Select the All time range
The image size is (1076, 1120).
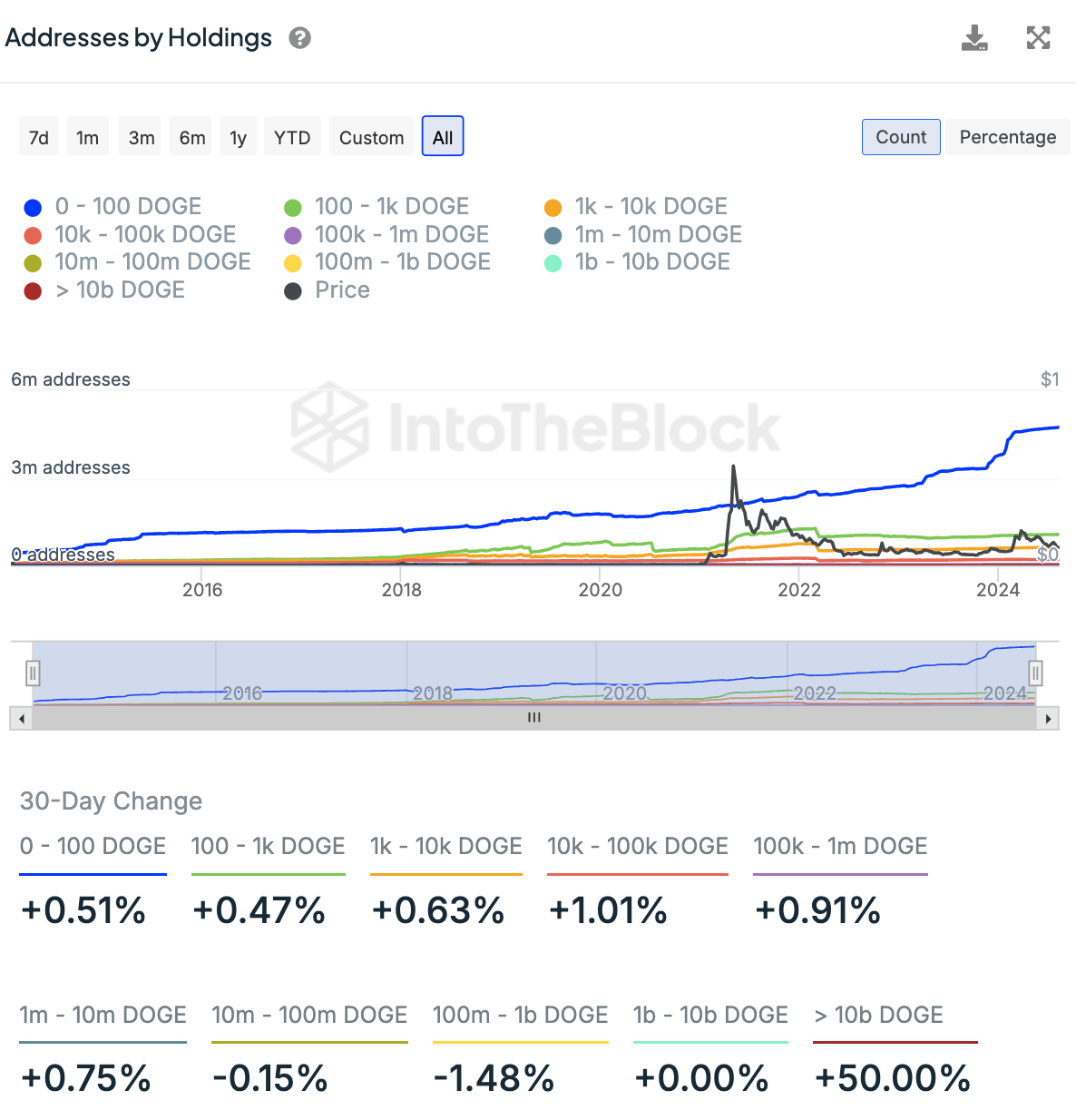(x=443, y=138)
